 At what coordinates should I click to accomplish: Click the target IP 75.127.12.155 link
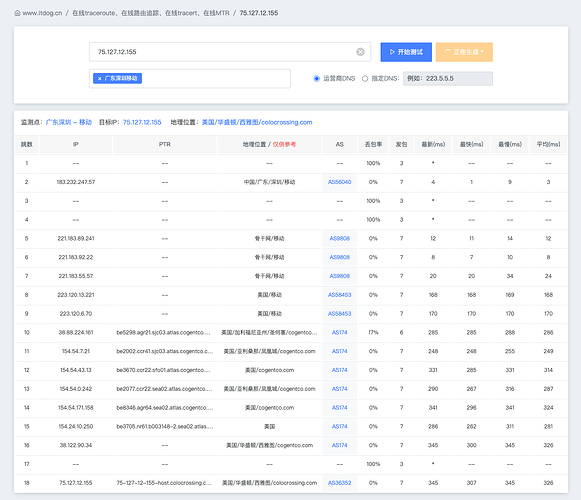[x=142, y=122]
